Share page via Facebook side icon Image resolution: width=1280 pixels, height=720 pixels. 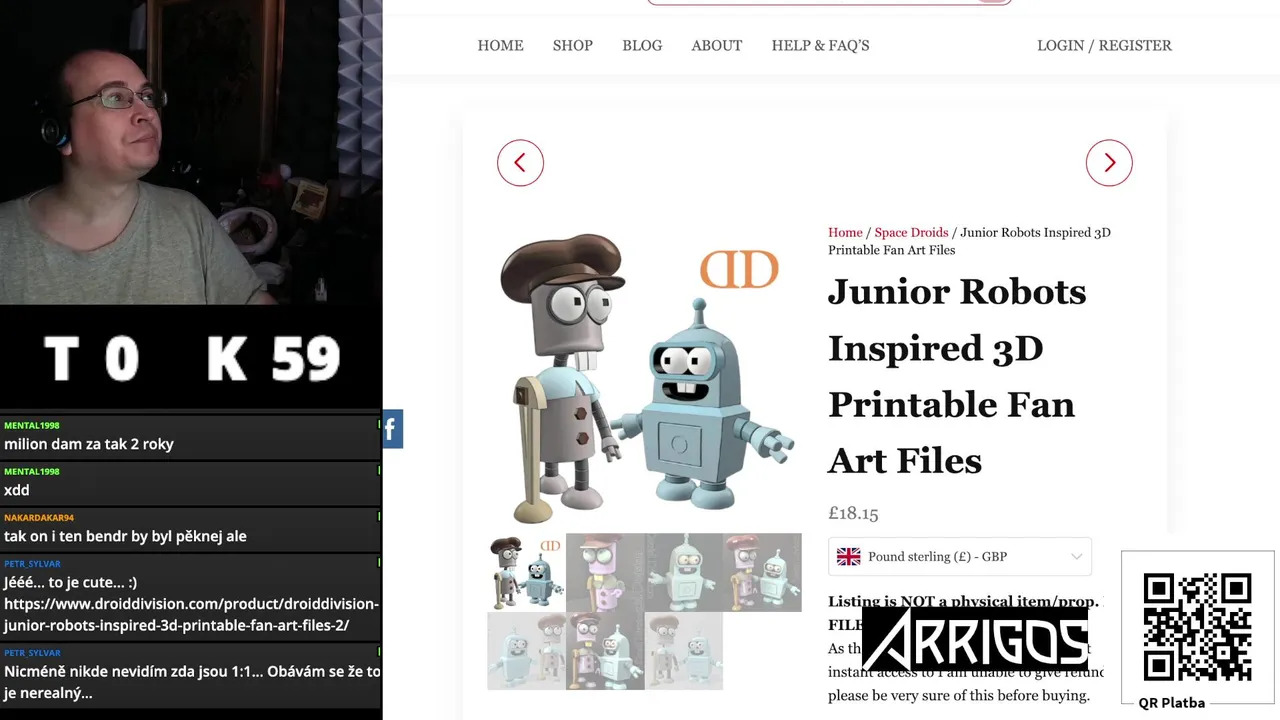tap(392, 429)
